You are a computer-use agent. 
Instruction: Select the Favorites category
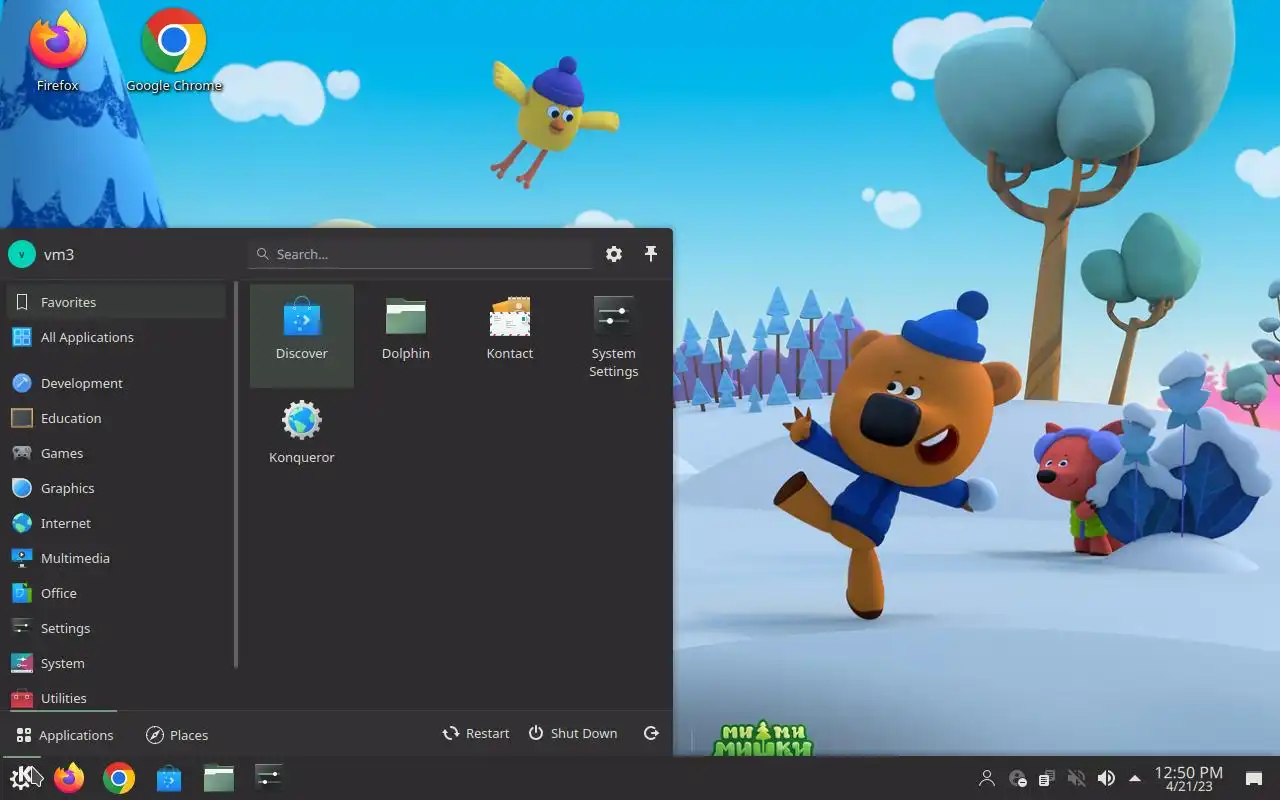(x=116, y=302)
